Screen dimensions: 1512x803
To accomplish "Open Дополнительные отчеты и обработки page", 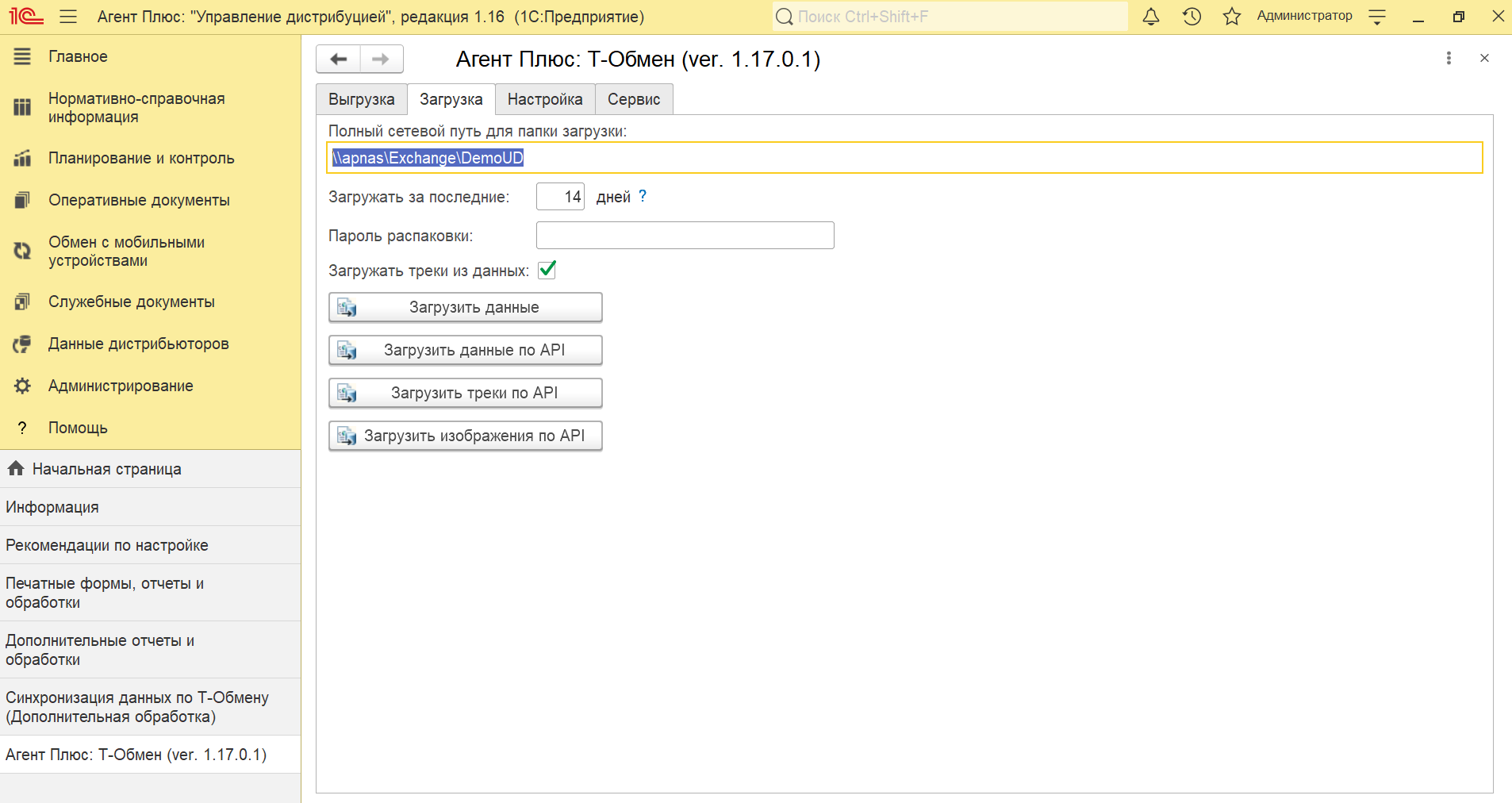I will [x=150, y=650].
